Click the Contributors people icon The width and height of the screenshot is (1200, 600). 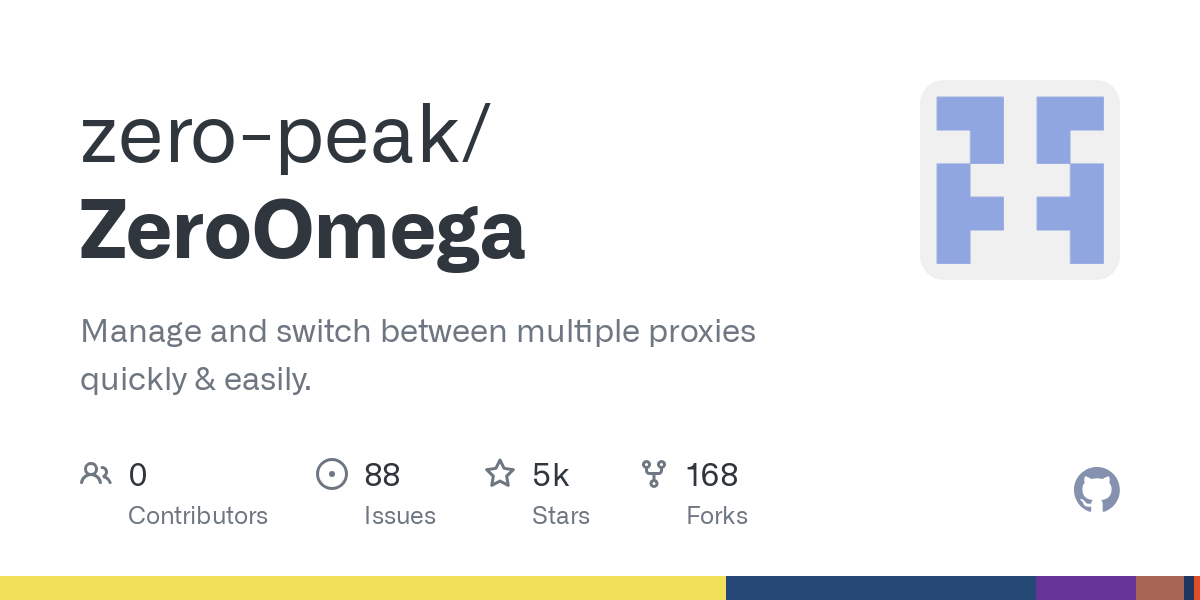96,473
